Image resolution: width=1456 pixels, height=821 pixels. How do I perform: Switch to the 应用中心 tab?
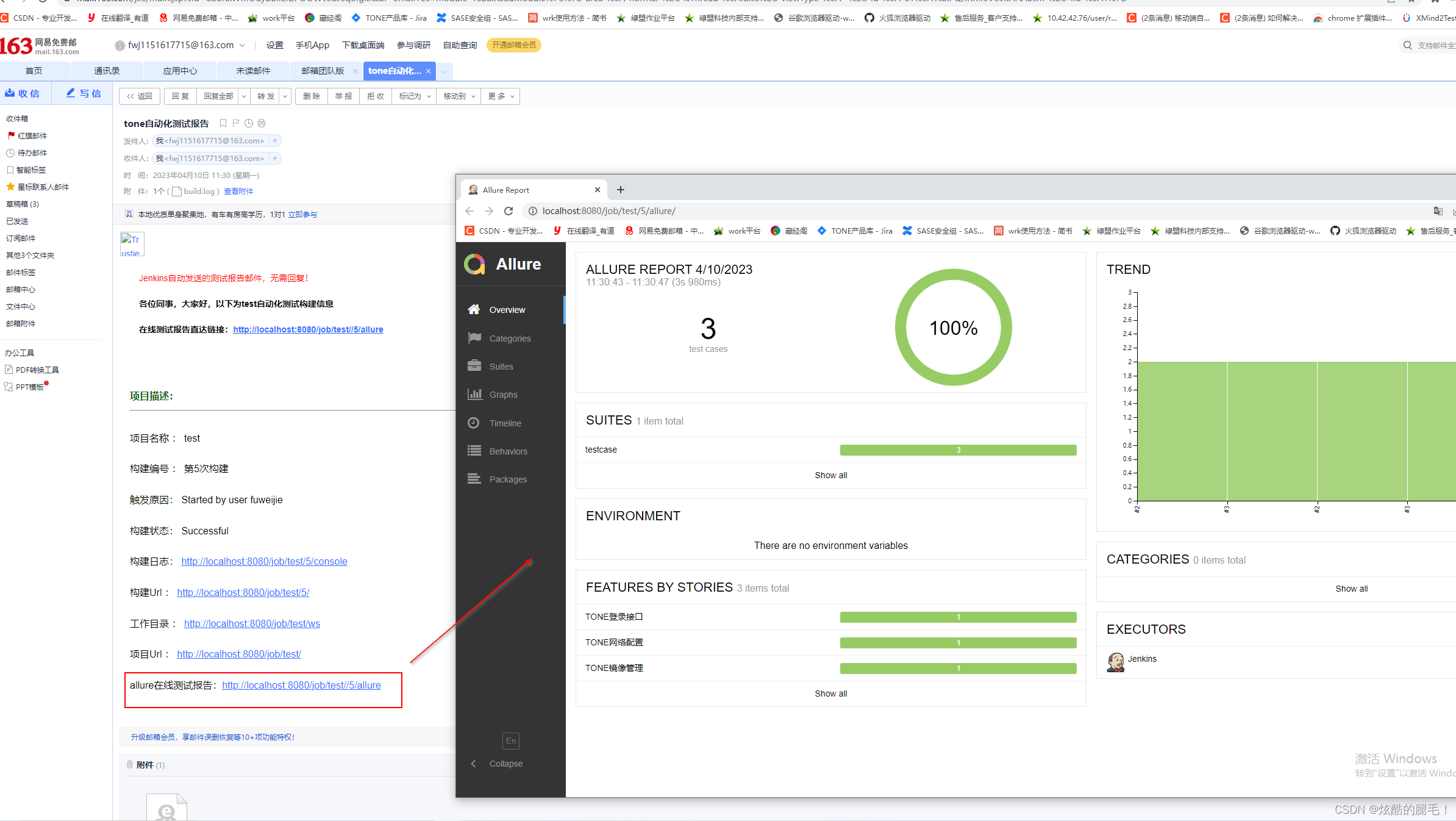click(x=180, y=71)
